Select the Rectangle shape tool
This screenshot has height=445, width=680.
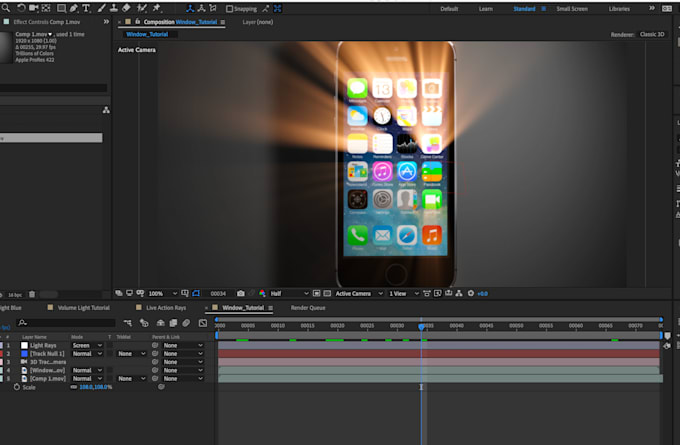click(62, 8)
